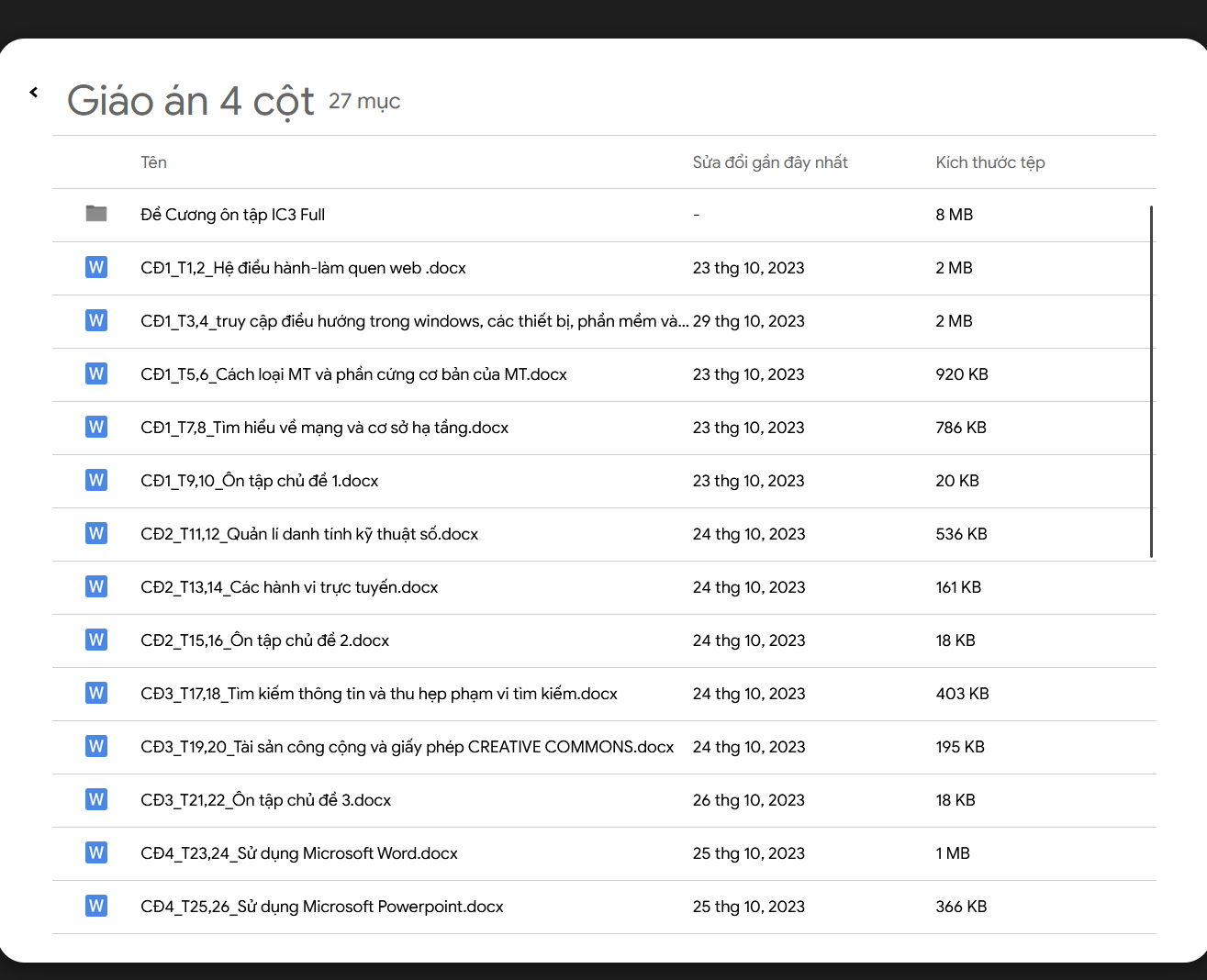1207x980 pixels.
Task: Open CĐ2_T13,14_Các hành vi trực tuyến.docx
Action: (289, 587)
